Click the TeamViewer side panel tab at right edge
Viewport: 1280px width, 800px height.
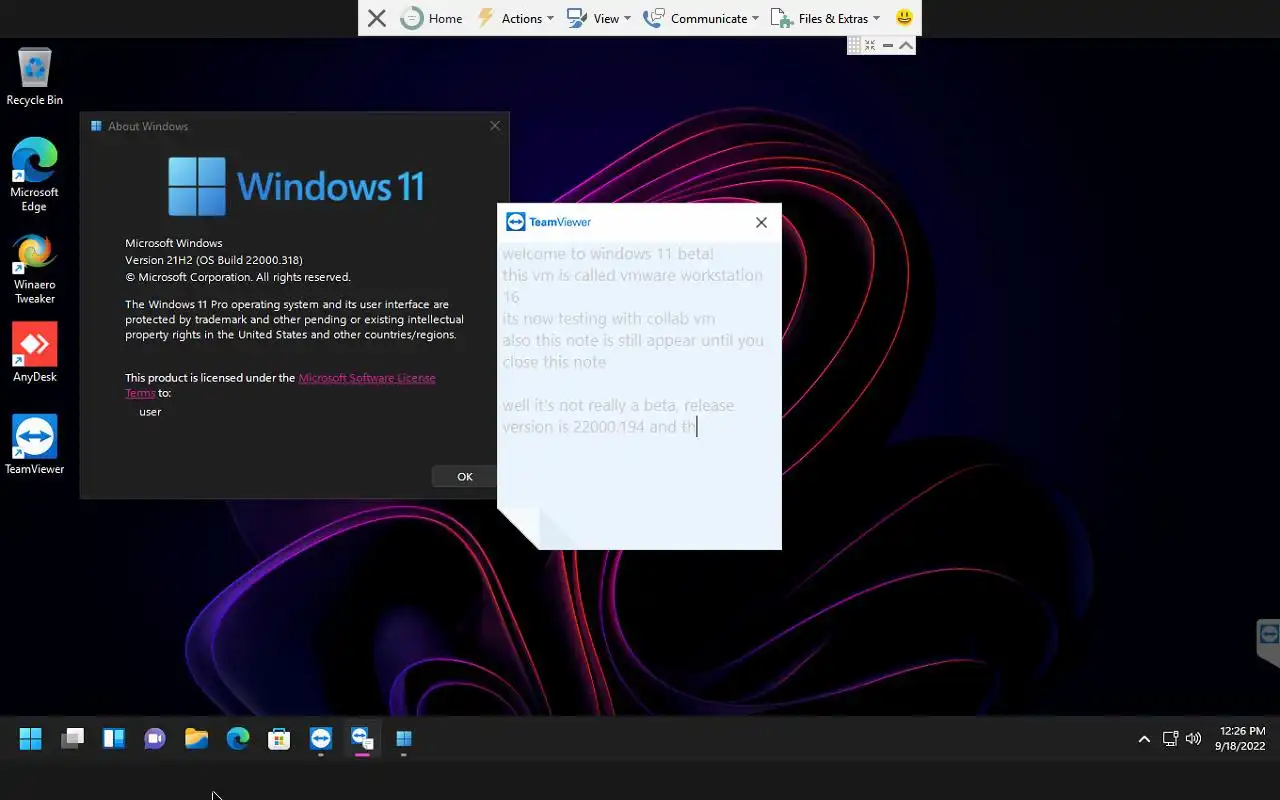click(x=1268, y=641)
